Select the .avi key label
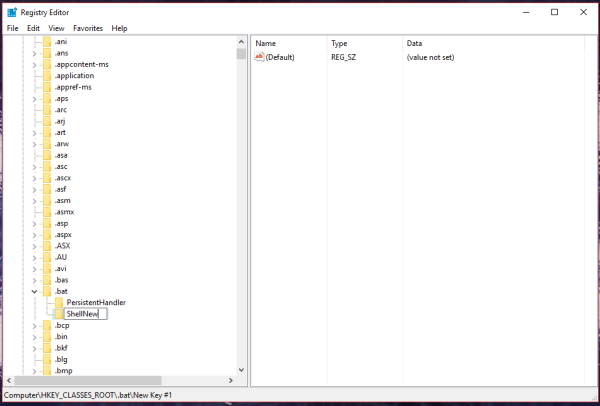Screen dimensions: 600x406 (60, 268)
